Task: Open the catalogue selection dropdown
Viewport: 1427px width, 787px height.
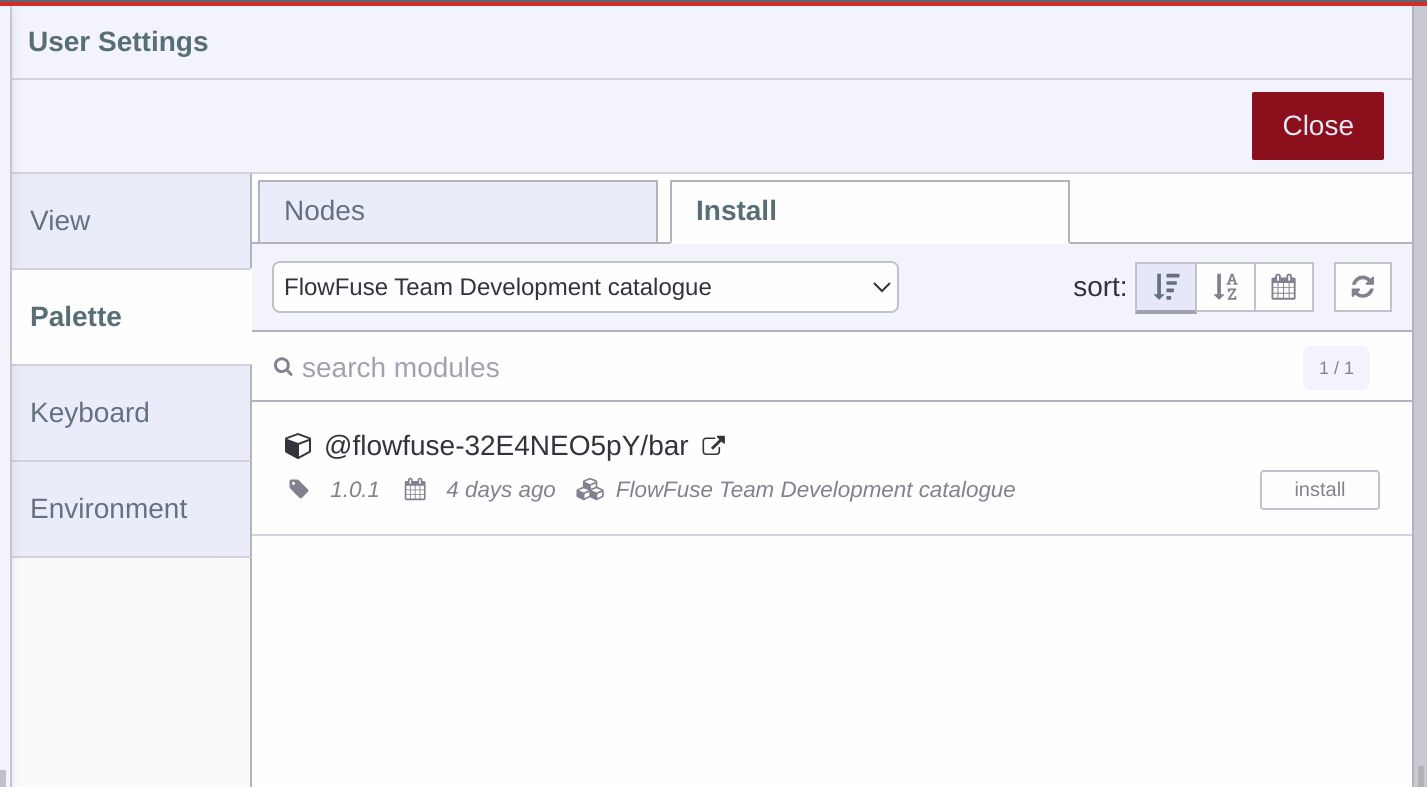Action: pyautogui.click(x=585, y=287)
